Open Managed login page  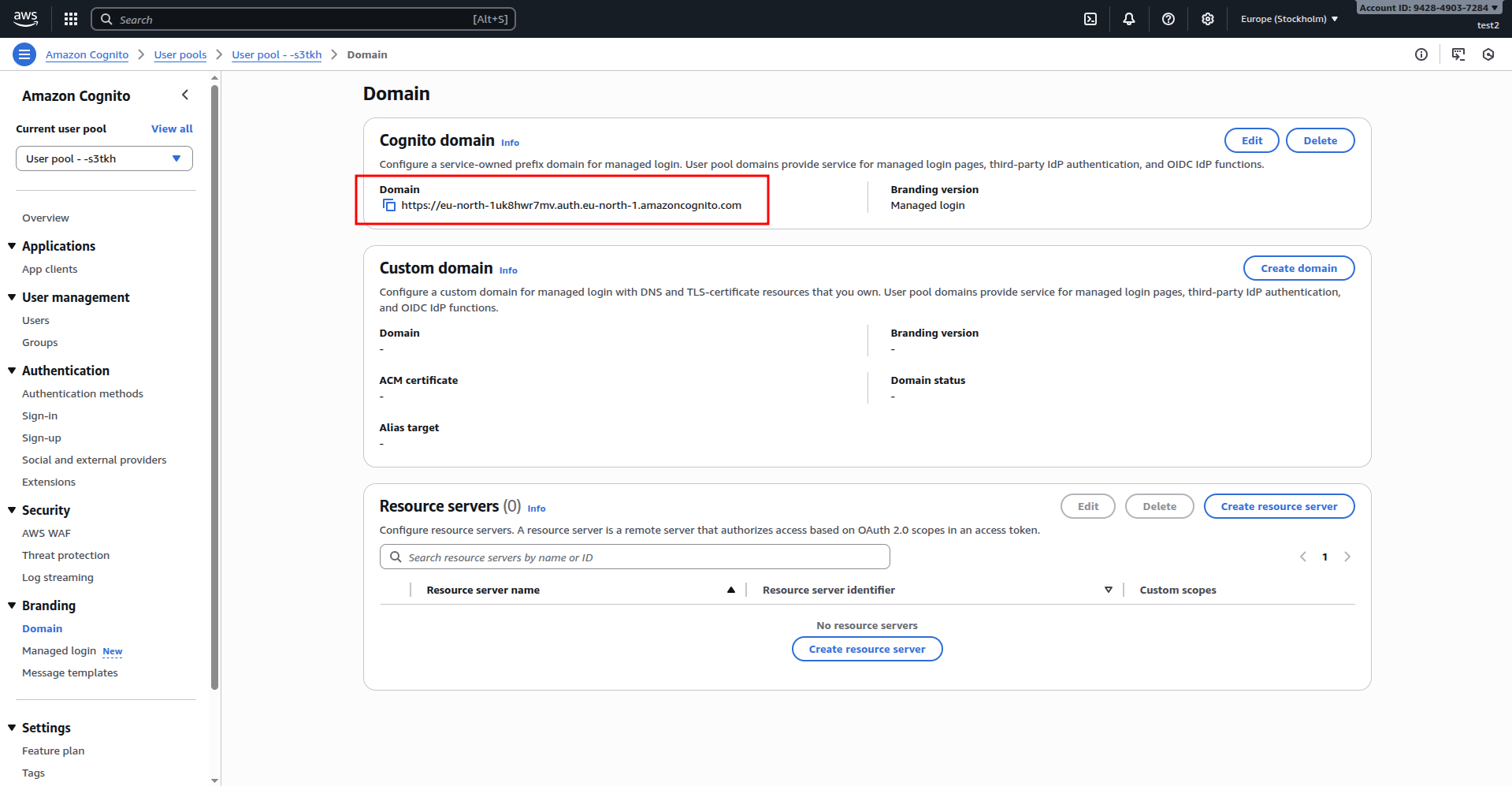click(59, 650)
